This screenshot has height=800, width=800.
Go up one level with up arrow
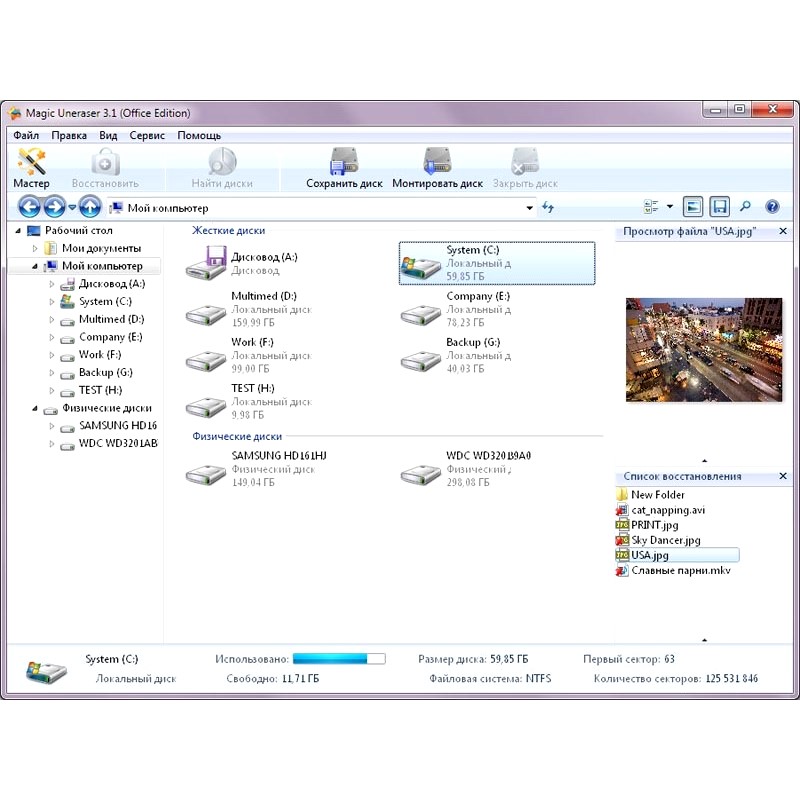pos(90,208)
